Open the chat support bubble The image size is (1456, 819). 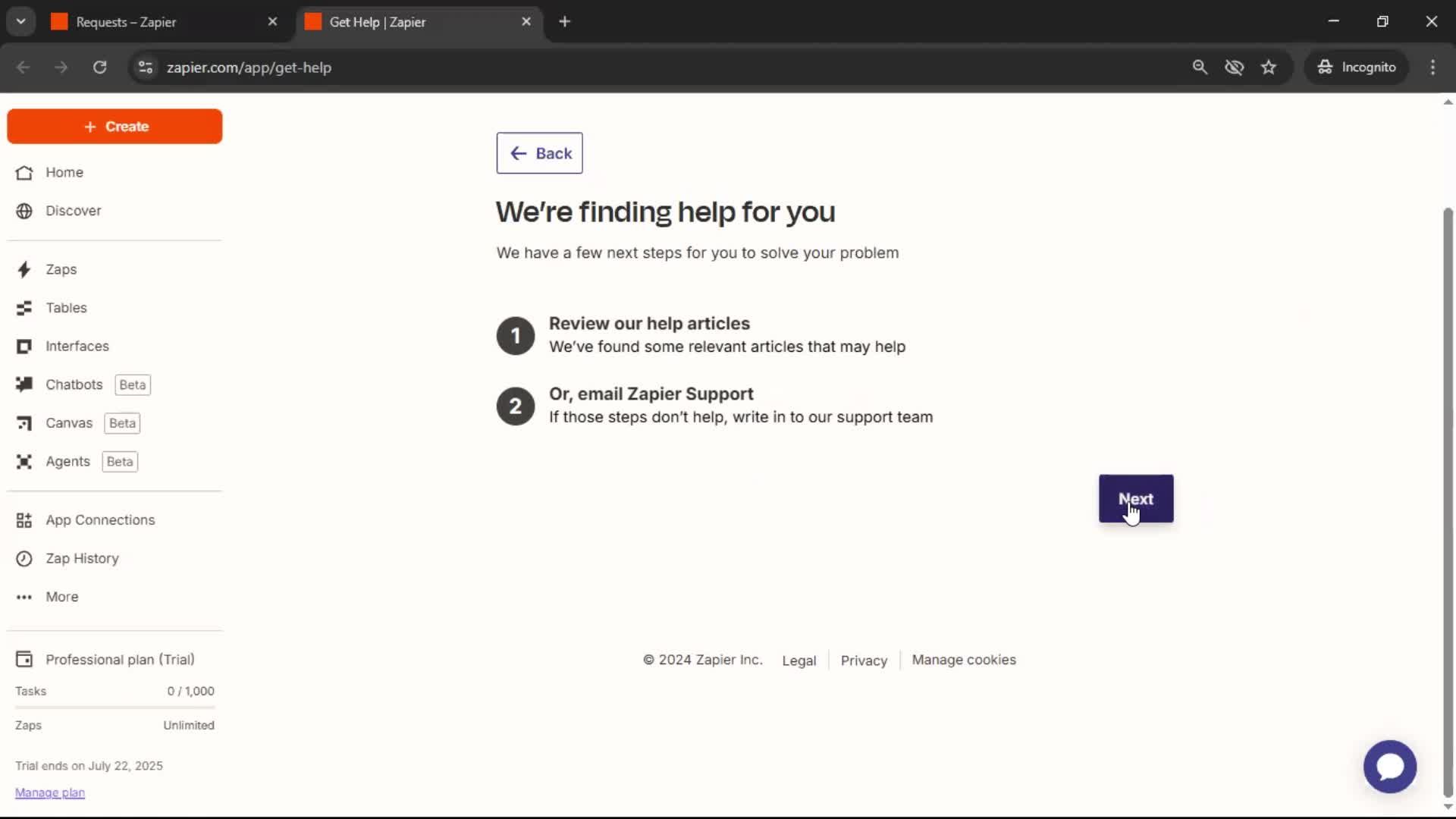1389,767
